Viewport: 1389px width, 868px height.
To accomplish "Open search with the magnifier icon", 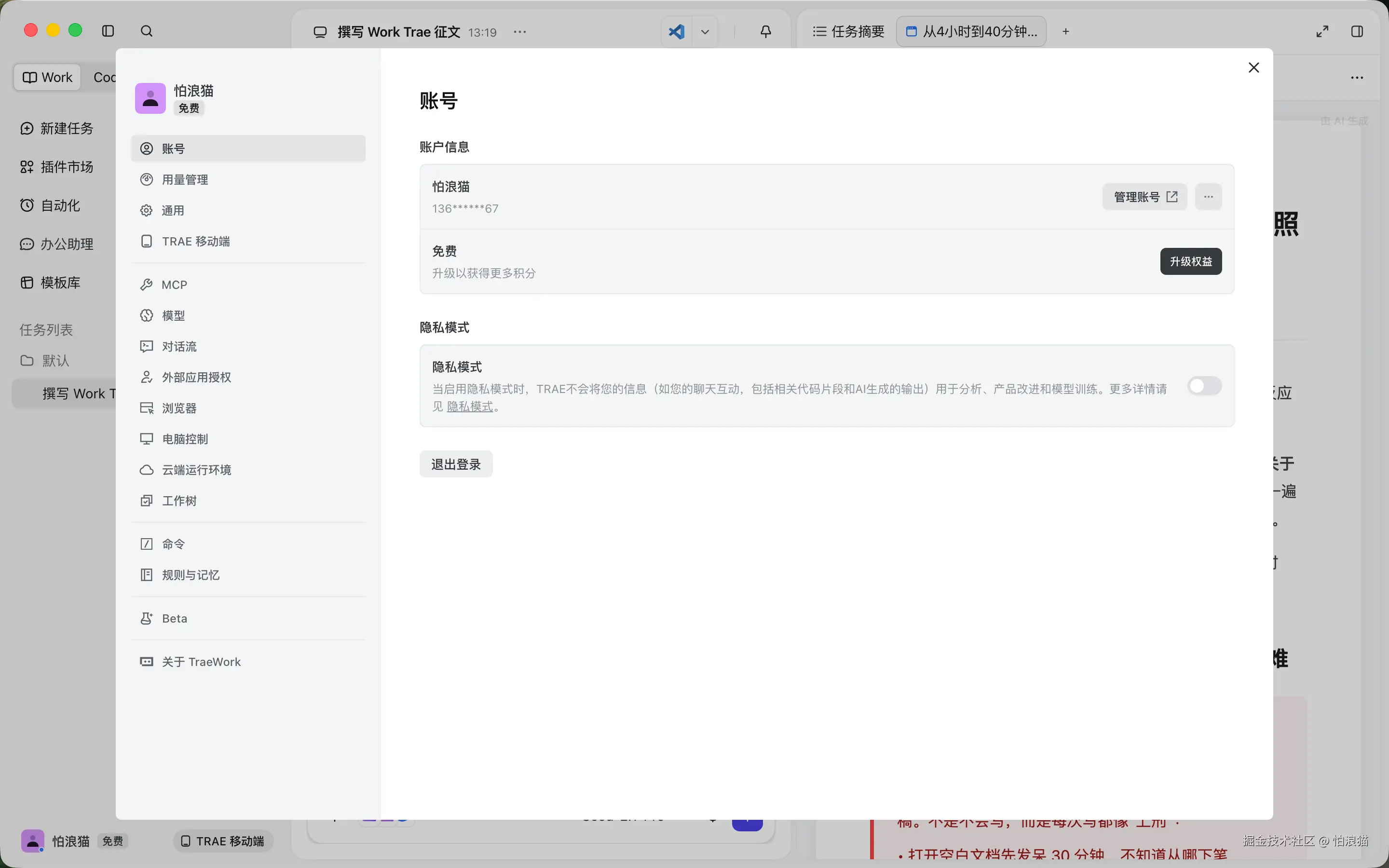I will tap(146, 31).
